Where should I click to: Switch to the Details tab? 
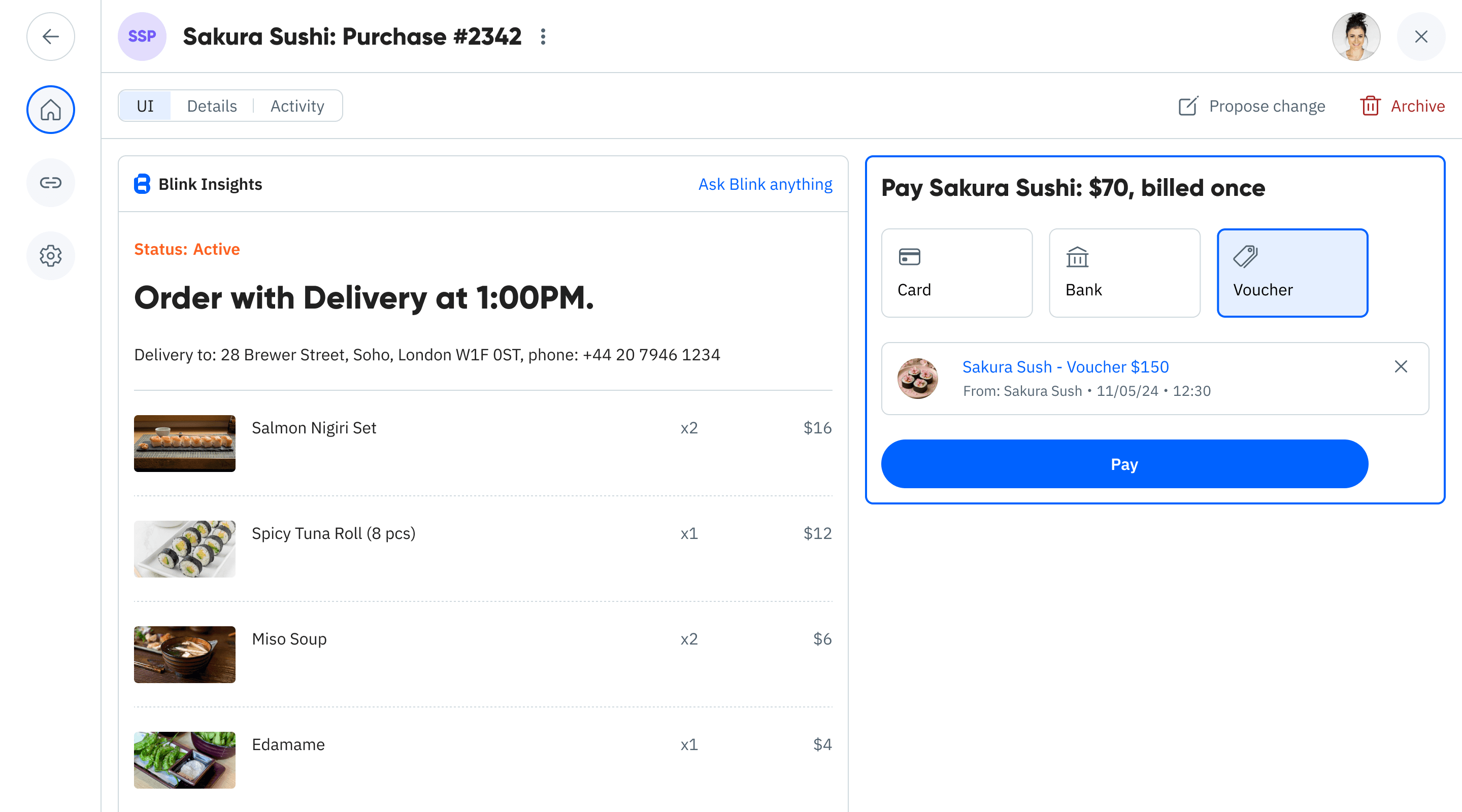[212, 106]
